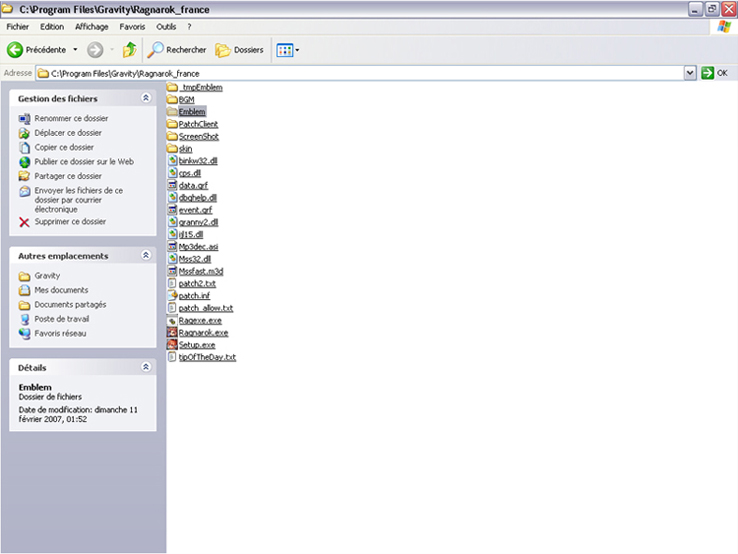This screenshot has width=738, height=554.
Task: Click Publier ce dossier sur le Web
Action: point(84,161)
